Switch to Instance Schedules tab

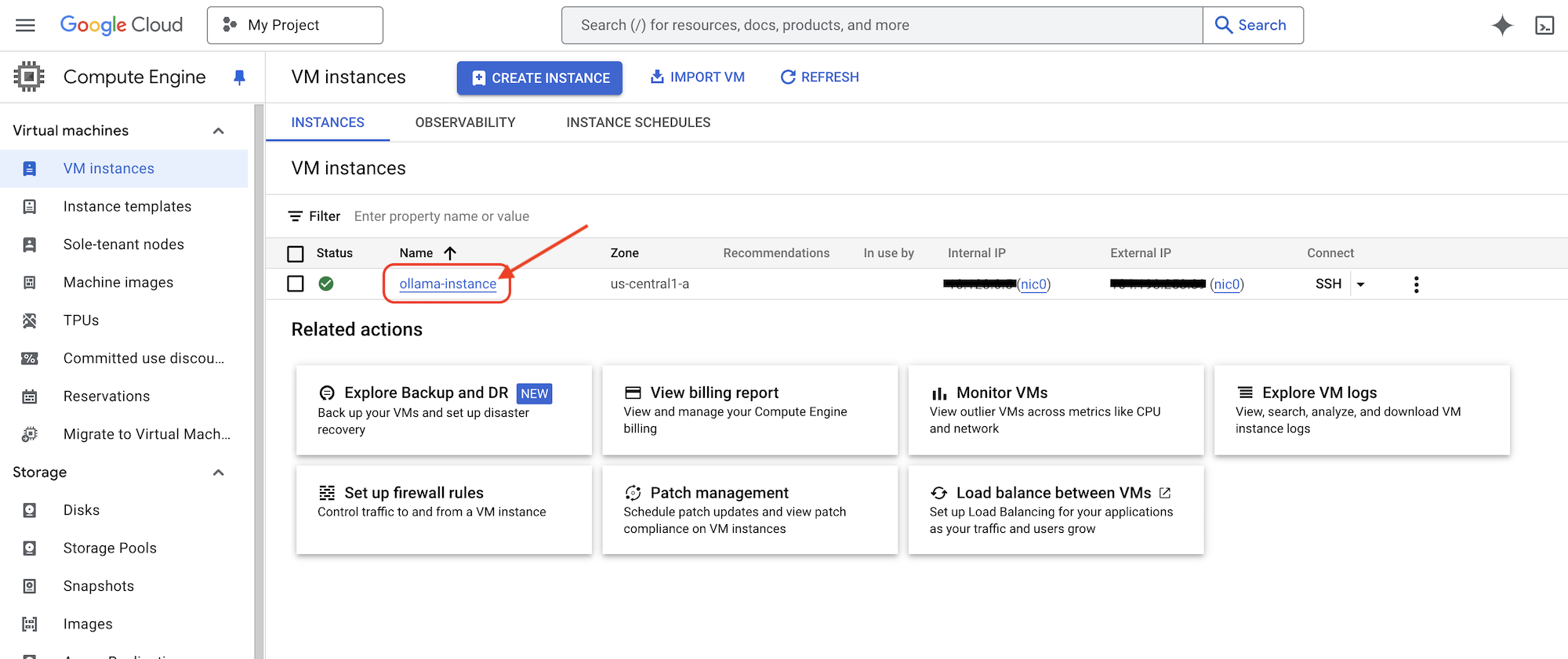point(638,122)
